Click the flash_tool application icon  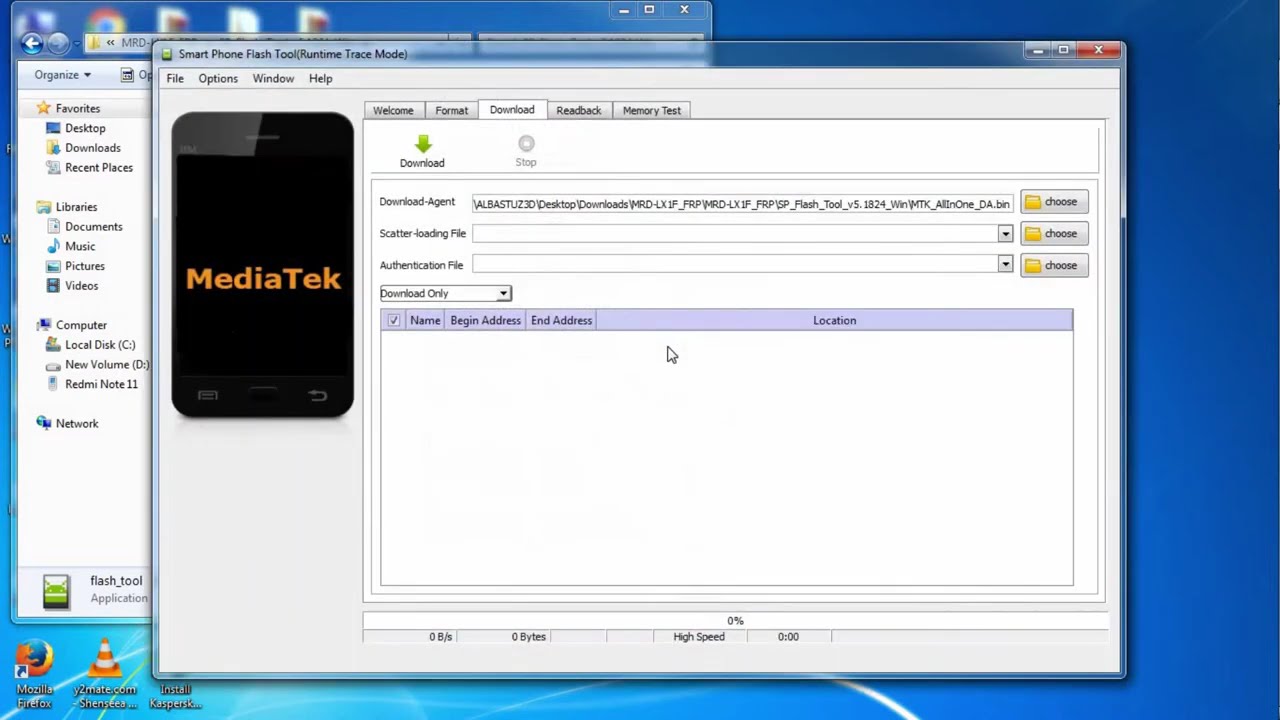point(56,591)
